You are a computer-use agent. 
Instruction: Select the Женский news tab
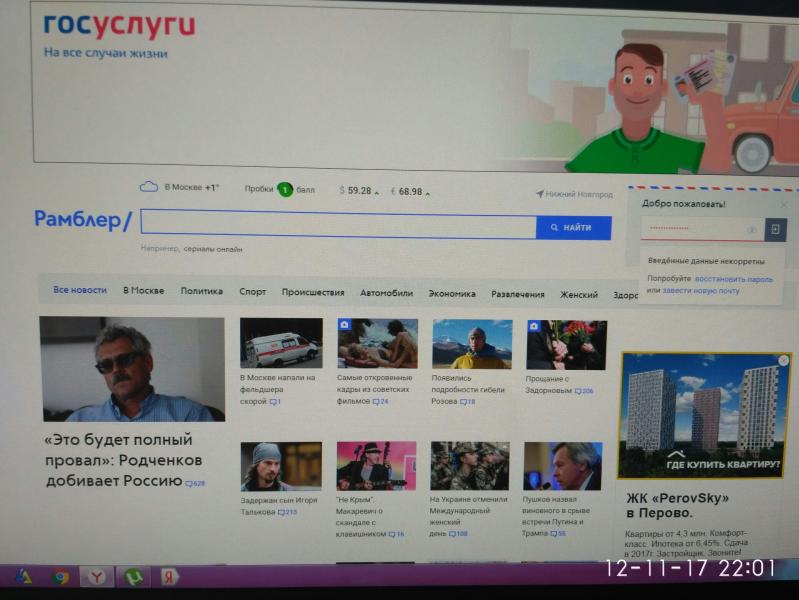[579, 295]
